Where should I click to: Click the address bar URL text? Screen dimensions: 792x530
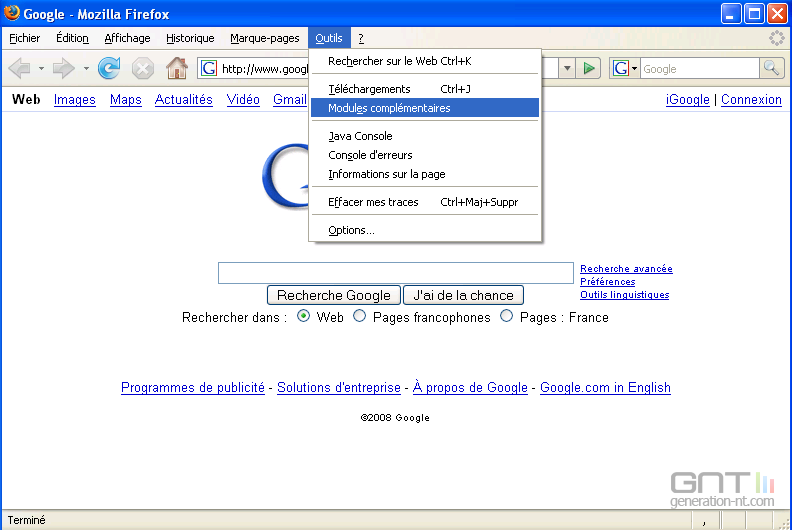click(265, 69)
